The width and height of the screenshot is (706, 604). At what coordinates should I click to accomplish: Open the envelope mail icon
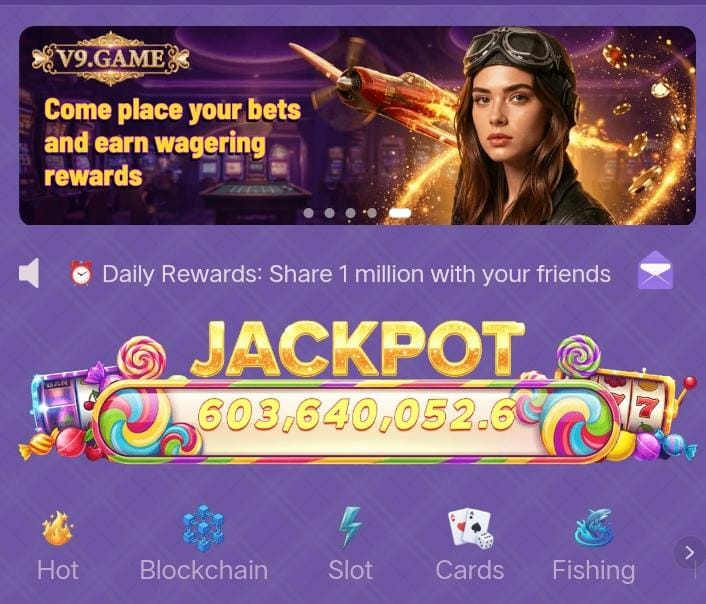coord(655,270)
